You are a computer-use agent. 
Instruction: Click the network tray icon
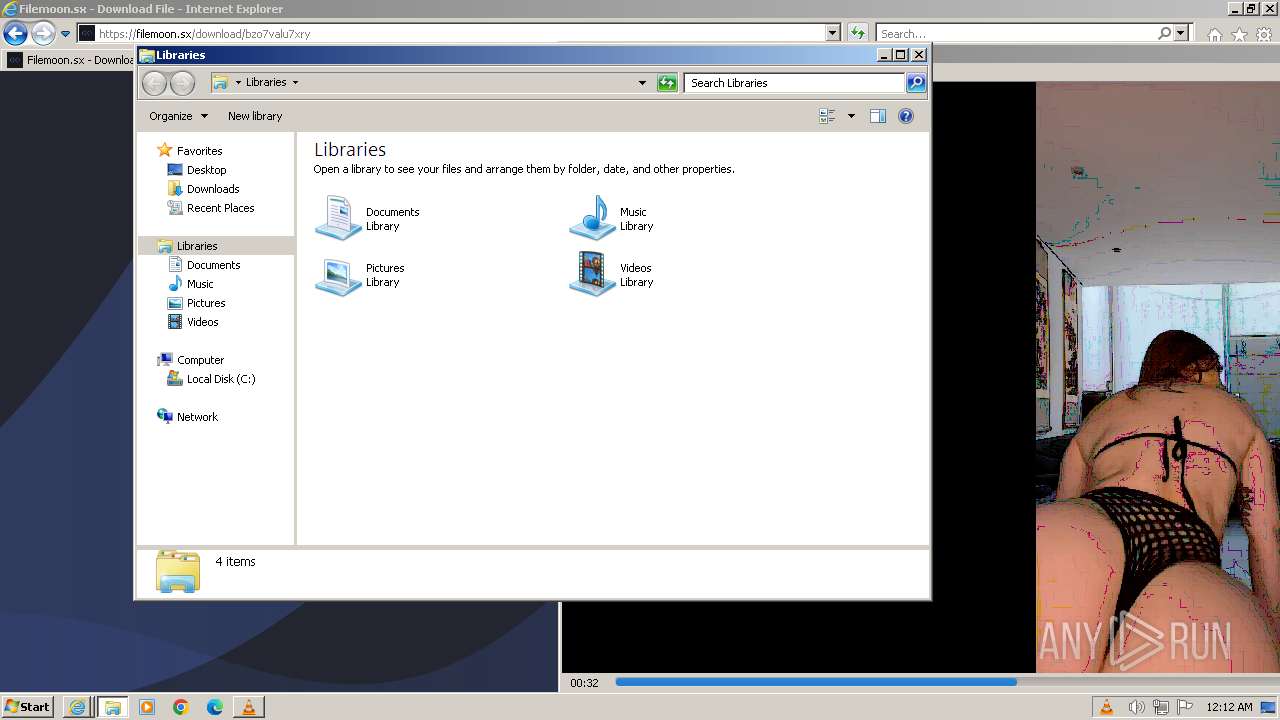click(1161, 707)
